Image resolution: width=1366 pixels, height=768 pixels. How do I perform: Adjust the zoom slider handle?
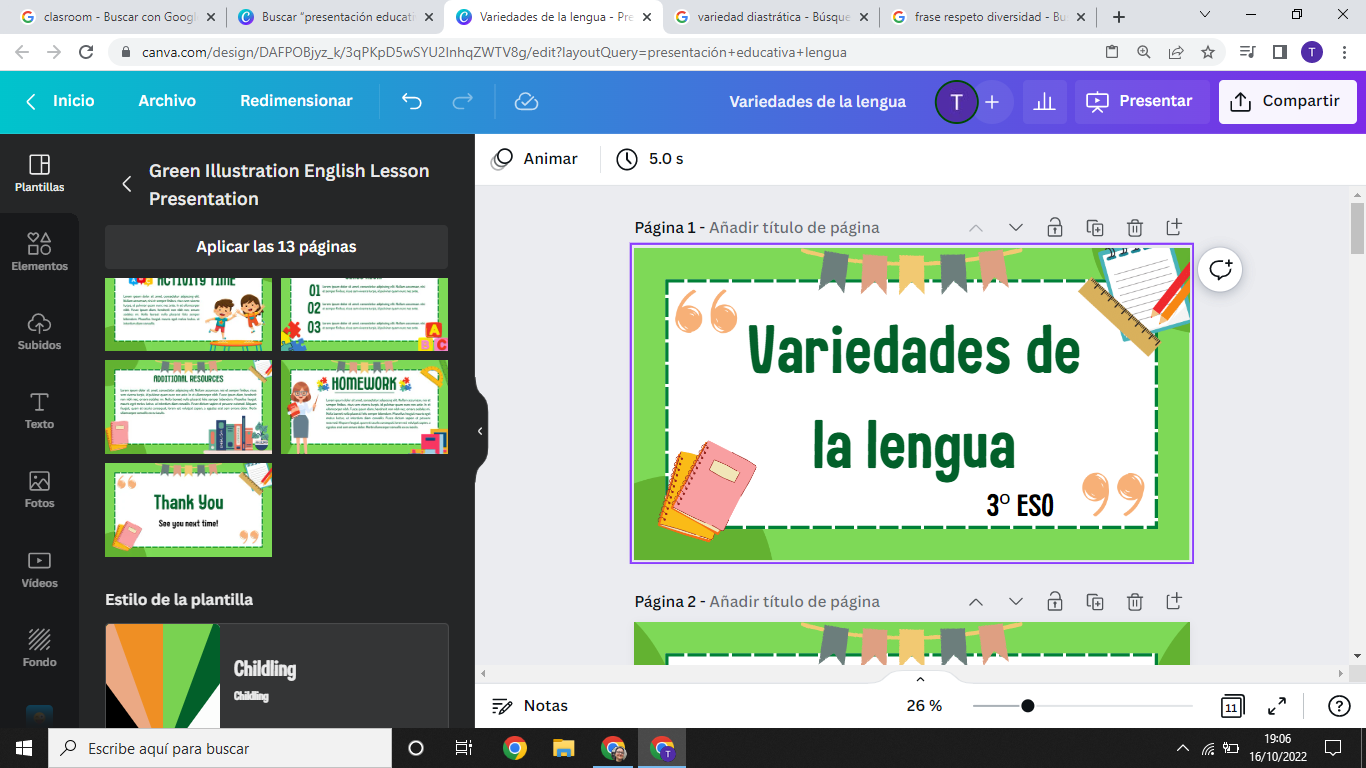pyautogui.click(x=1028, y=706)
